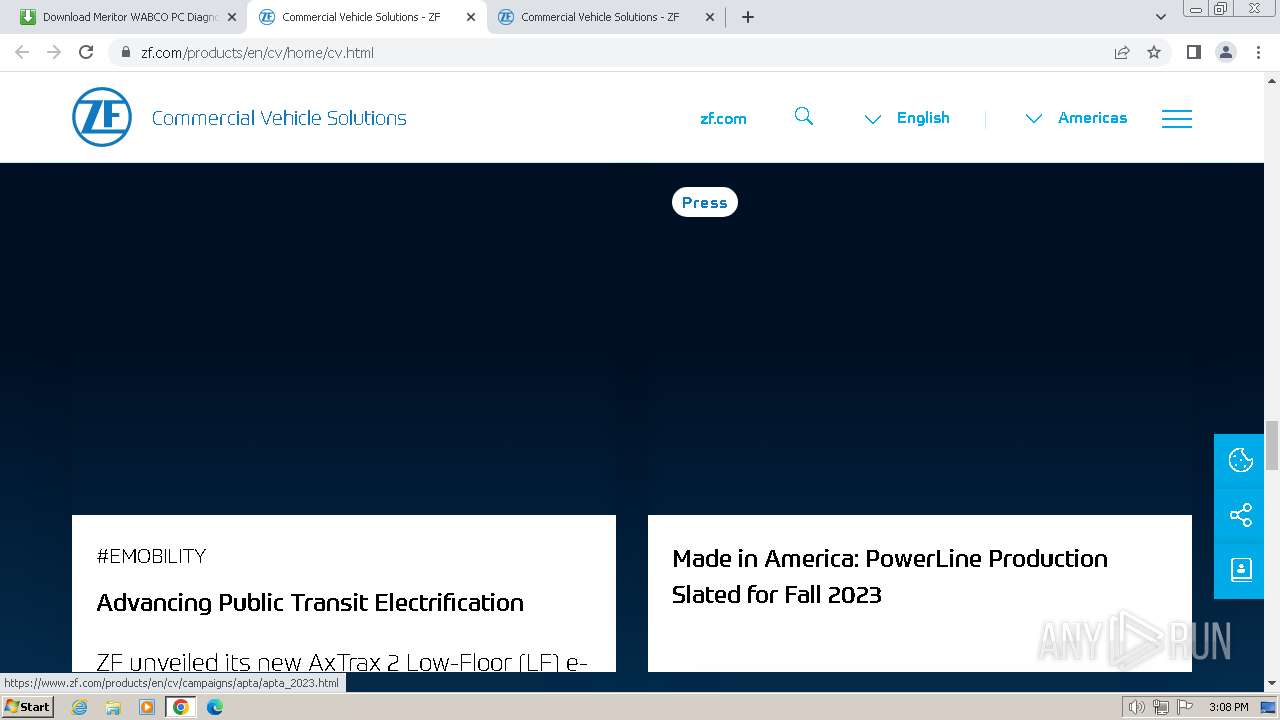Image resolution: width=1280 pixels, height=720 pixels.
Task: Click the Commercial Vehicle Solutions title
Action: pos(279,118)
